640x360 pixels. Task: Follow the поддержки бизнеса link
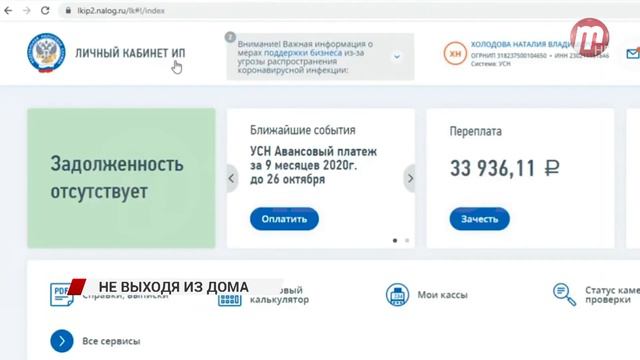point(303,53)
